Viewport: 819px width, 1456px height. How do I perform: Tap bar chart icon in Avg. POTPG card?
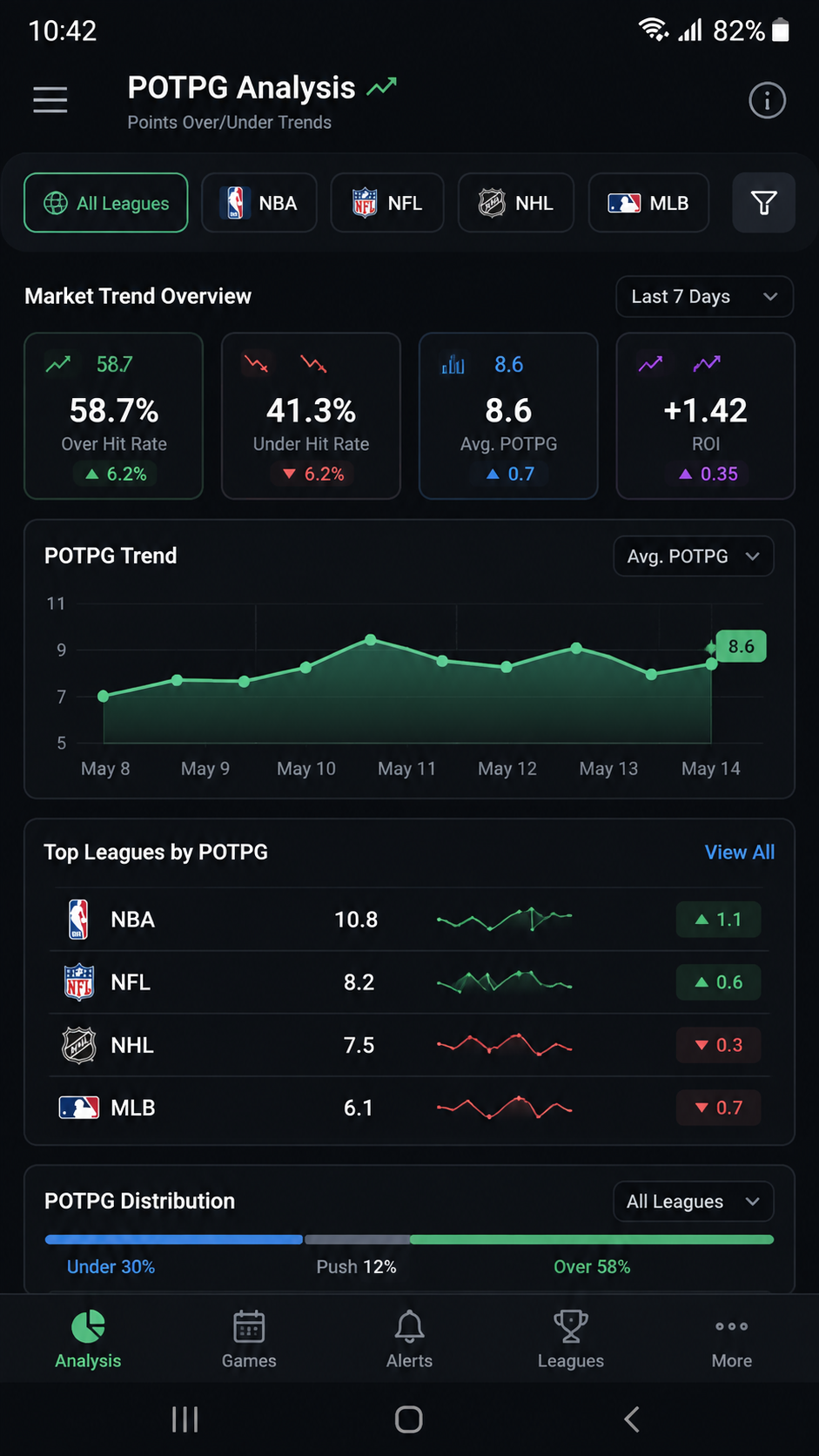pyautogui.click(x=453, y=364)
